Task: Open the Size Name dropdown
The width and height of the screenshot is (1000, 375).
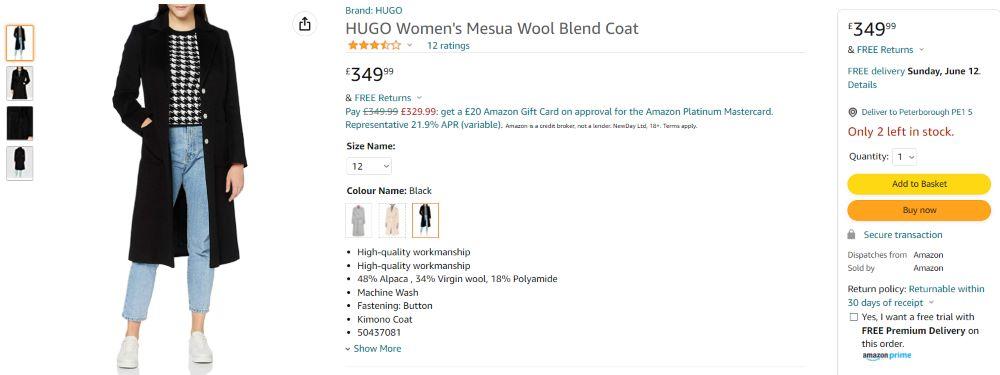Action: [x=369, y=166]
